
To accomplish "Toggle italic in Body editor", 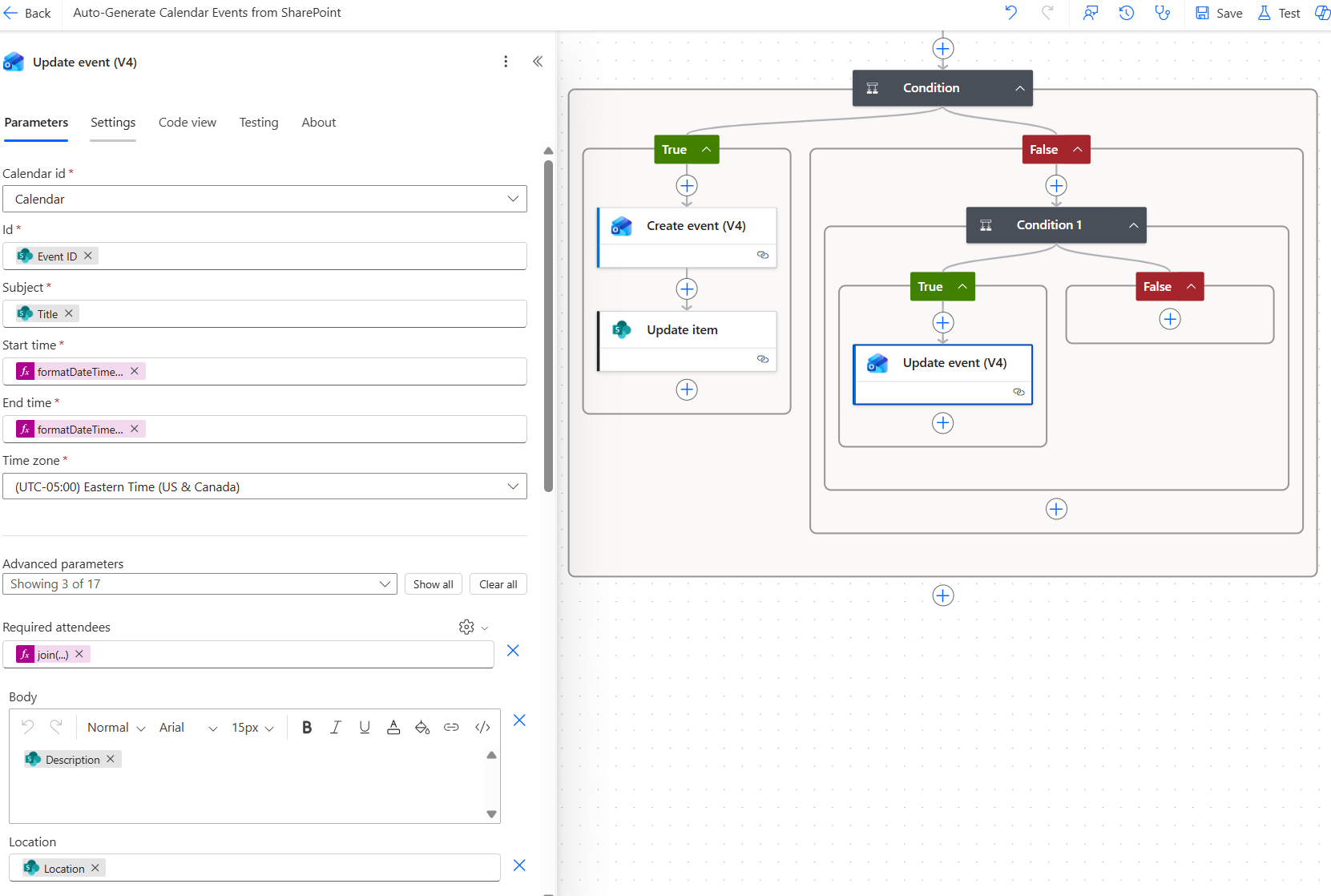I will tap(336, 727).
